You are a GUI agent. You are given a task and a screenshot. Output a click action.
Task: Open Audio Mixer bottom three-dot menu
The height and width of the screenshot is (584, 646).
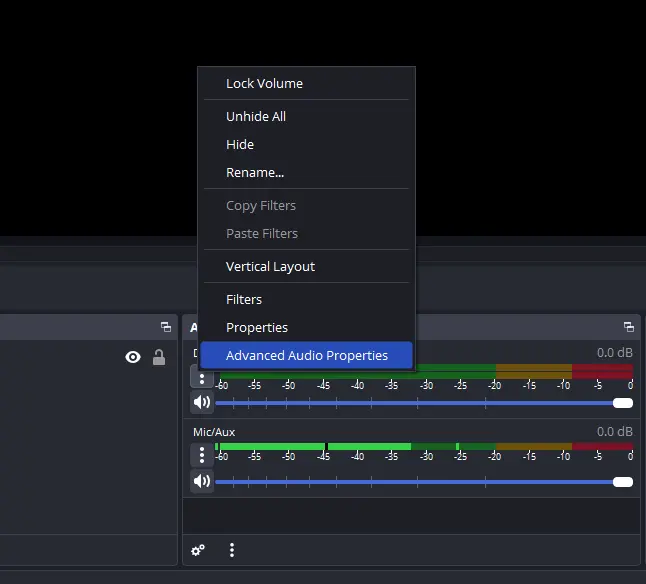[x=232, y=550]
